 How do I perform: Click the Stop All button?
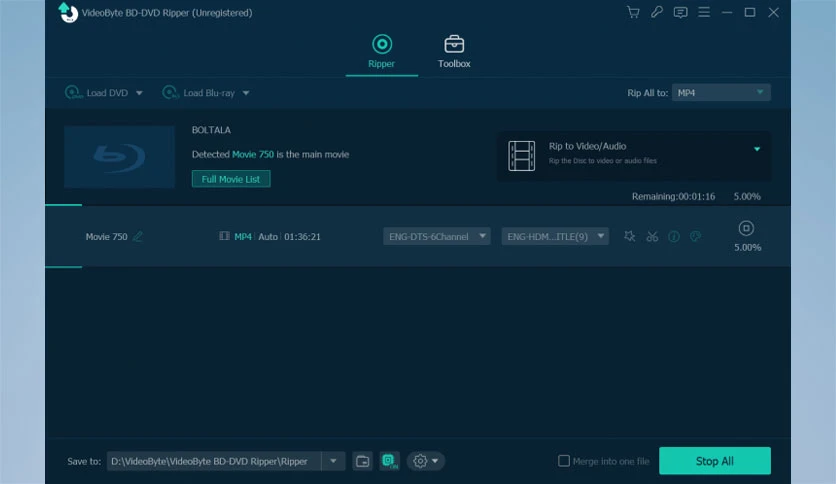click(x=714, y=461)
